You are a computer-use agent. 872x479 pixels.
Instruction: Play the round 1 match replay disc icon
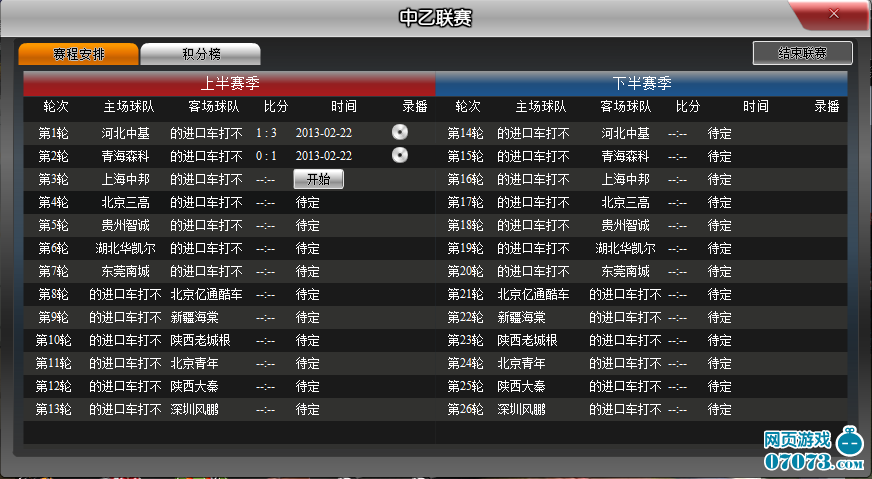[x=400, y=133]
